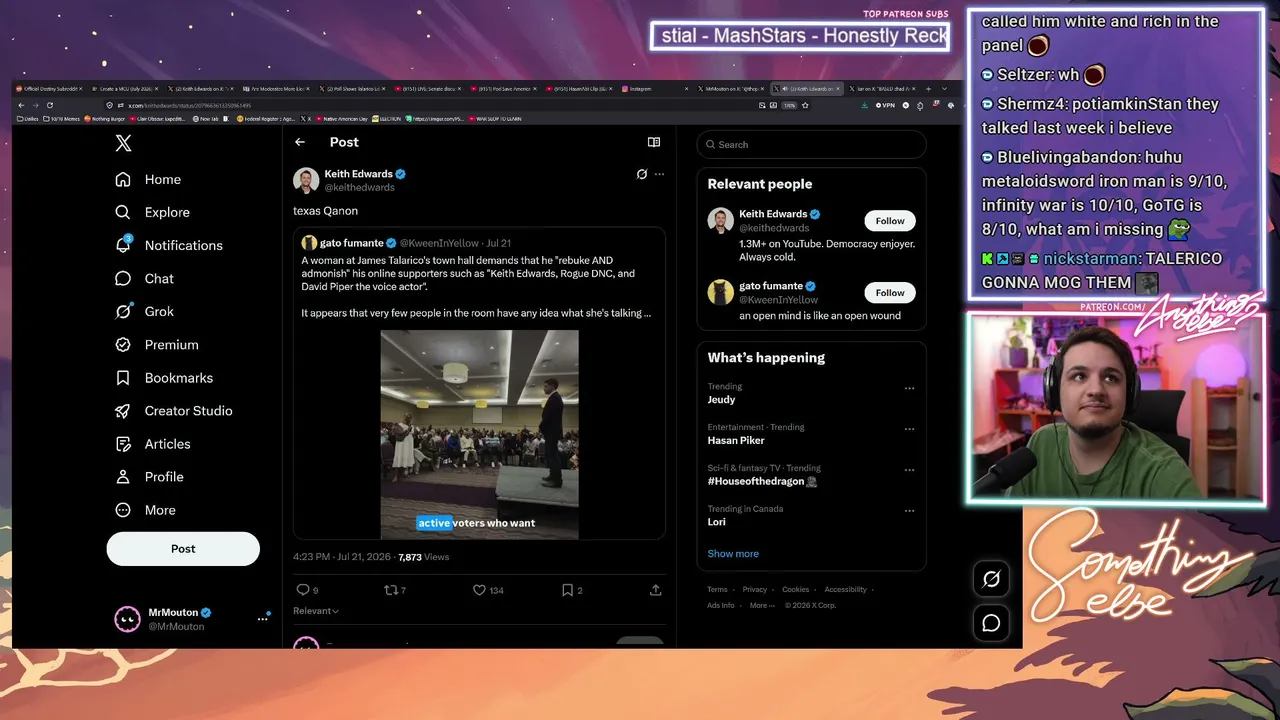Open options for #Houseofthedragon trend
The image size is (1280, 720).
[x=909, y=470]
